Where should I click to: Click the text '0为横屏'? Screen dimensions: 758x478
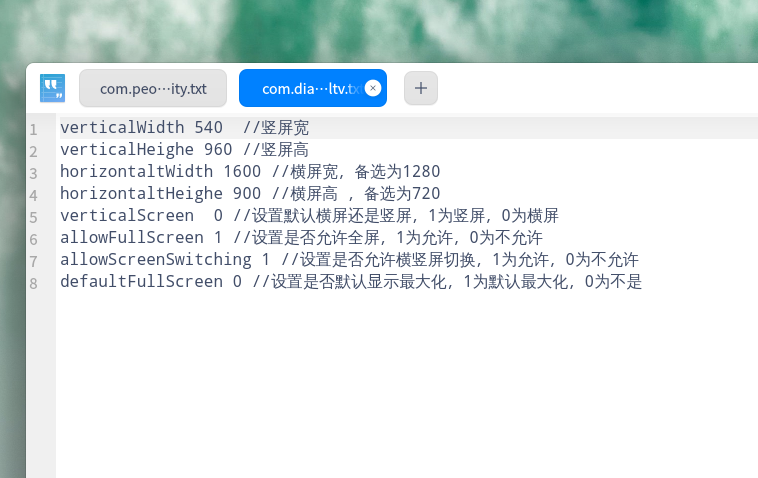(x=530, y=216)
